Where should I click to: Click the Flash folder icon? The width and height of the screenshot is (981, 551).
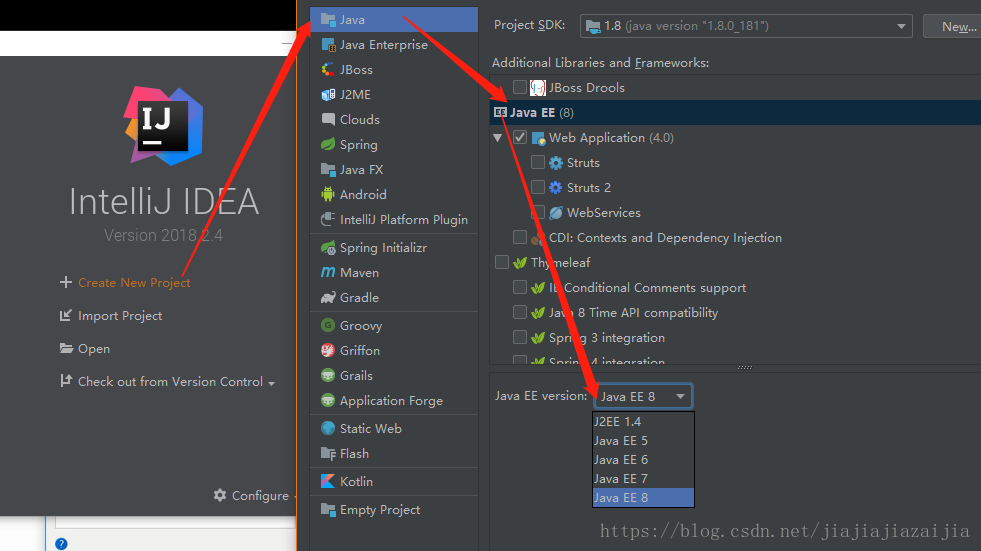[328, 453]
